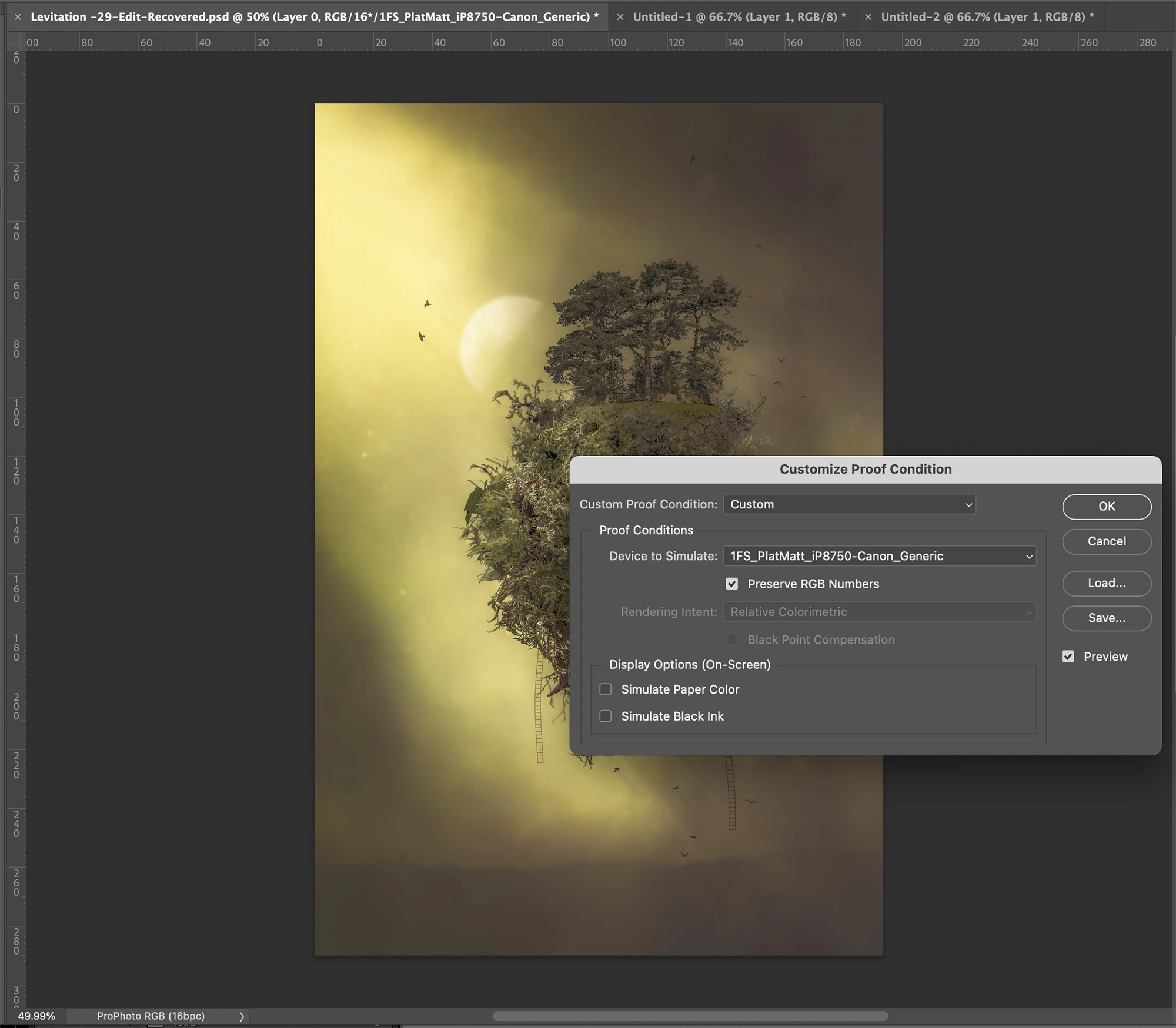Enable Simulate Black Ink
This screenshot has width=1176, height=1028.
(606, 716)
